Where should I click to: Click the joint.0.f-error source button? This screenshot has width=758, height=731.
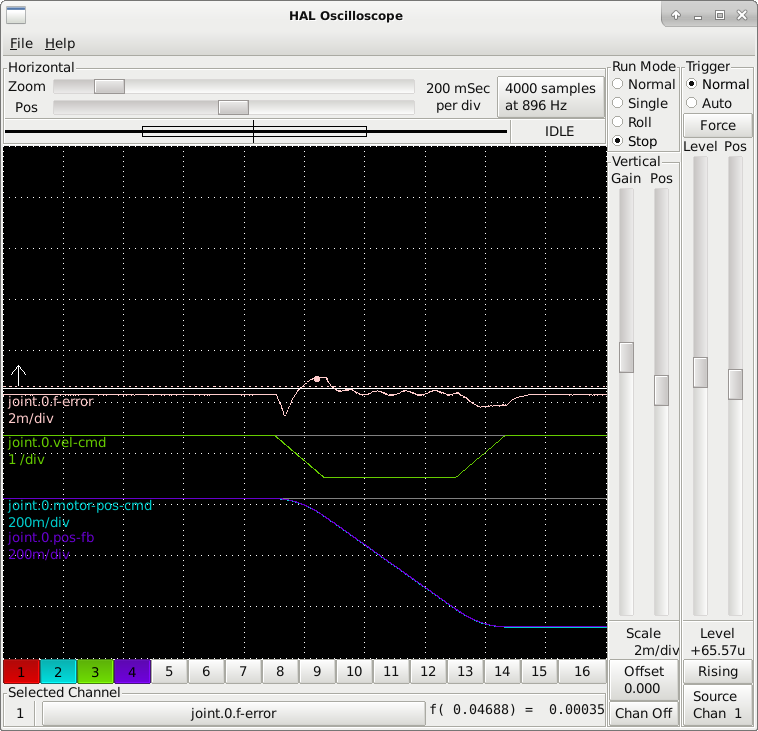(233, 714)
